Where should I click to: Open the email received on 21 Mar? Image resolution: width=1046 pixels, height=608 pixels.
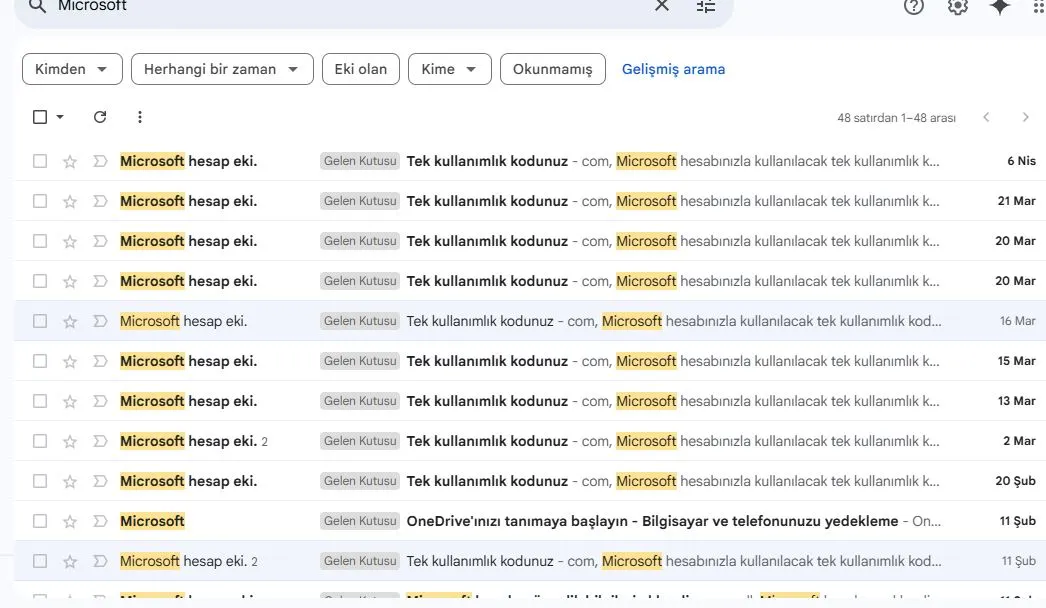point(530,201)
